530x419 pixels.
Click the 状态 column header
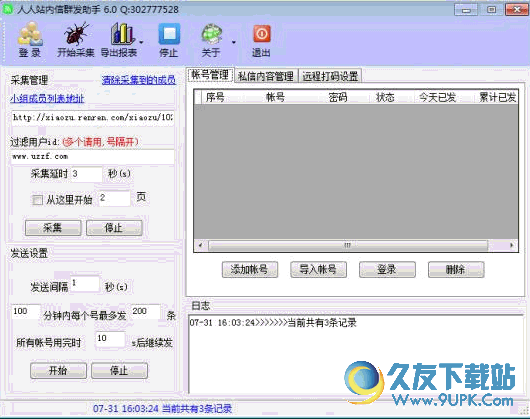coord(385,97)
